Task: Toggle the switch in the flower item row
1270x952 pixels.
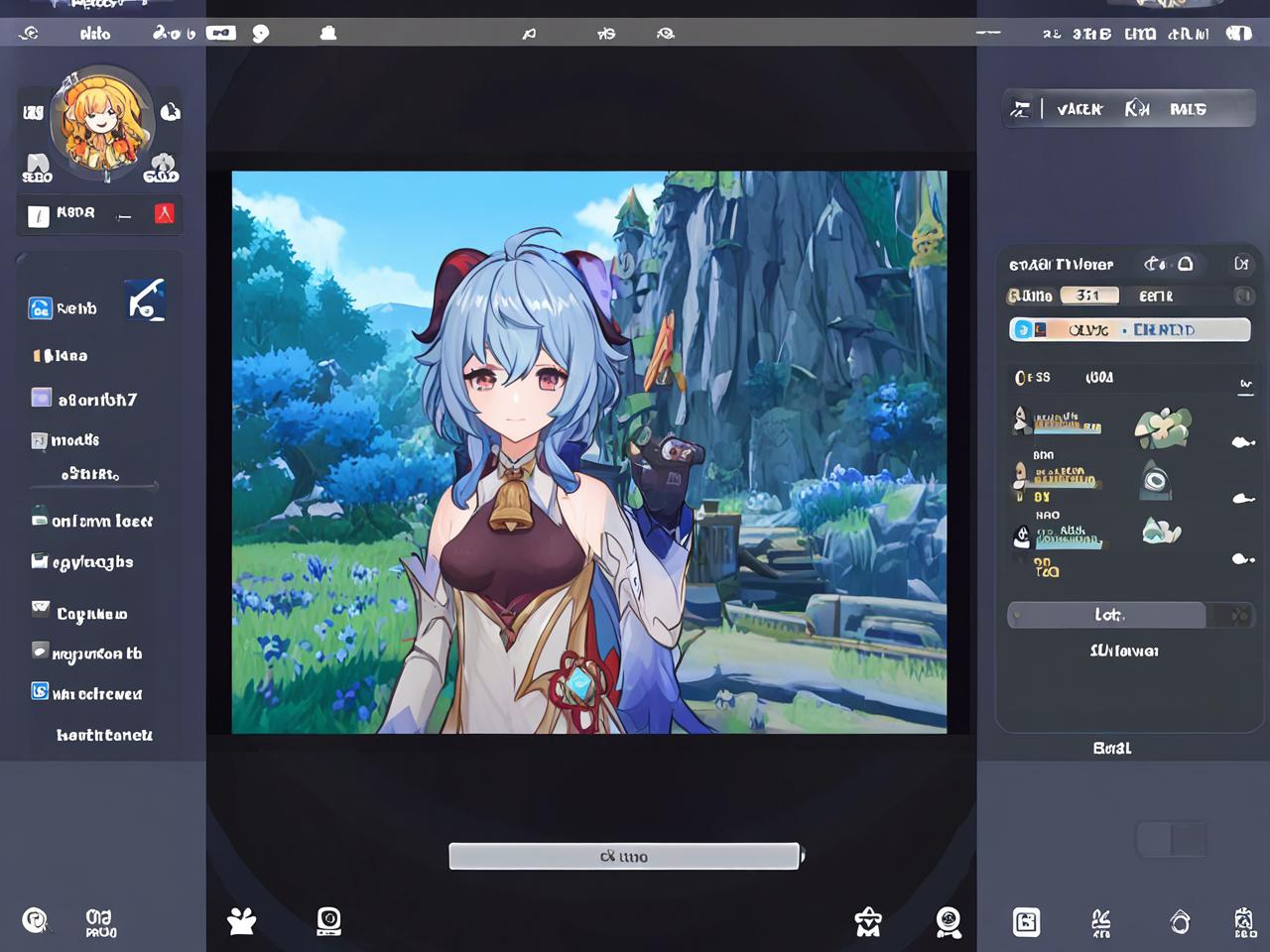Action: (1243, 442)
